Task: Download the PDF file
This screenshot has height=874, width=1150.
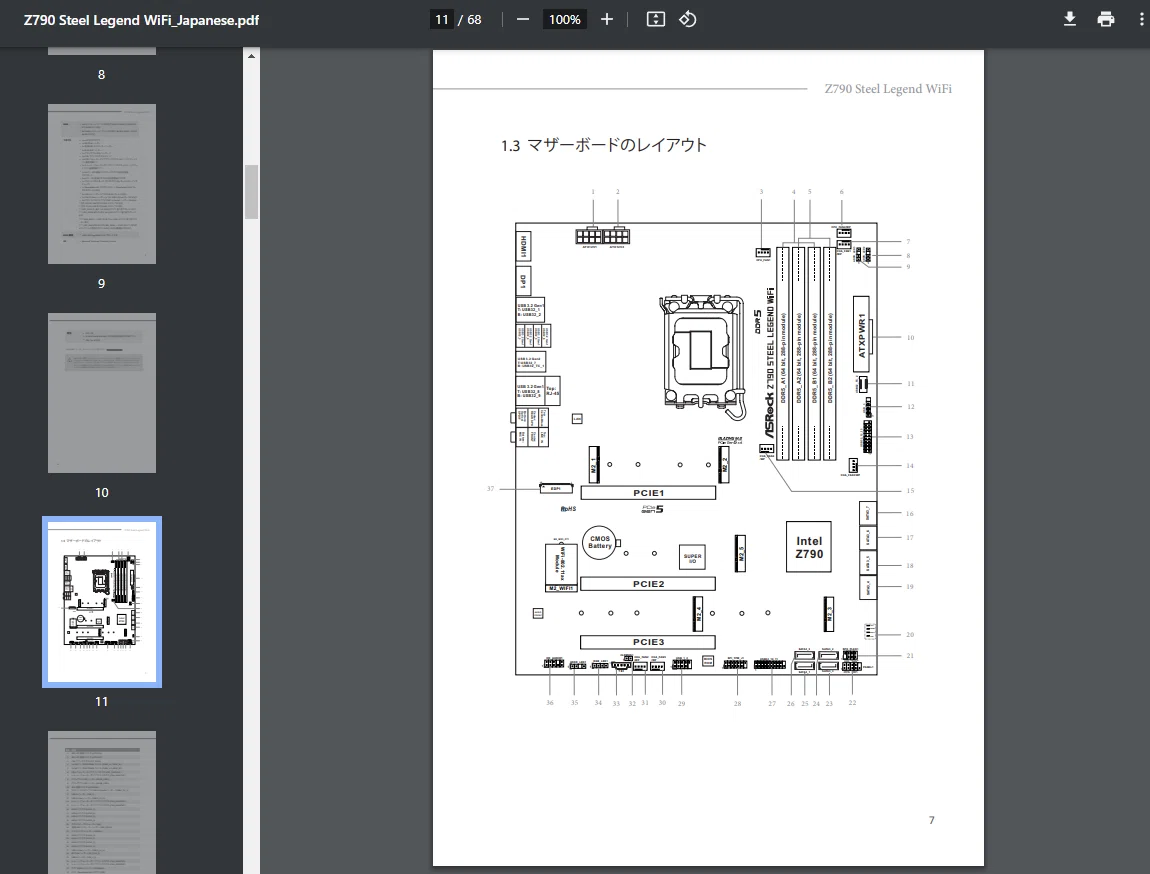Action: click(1070, 20)
